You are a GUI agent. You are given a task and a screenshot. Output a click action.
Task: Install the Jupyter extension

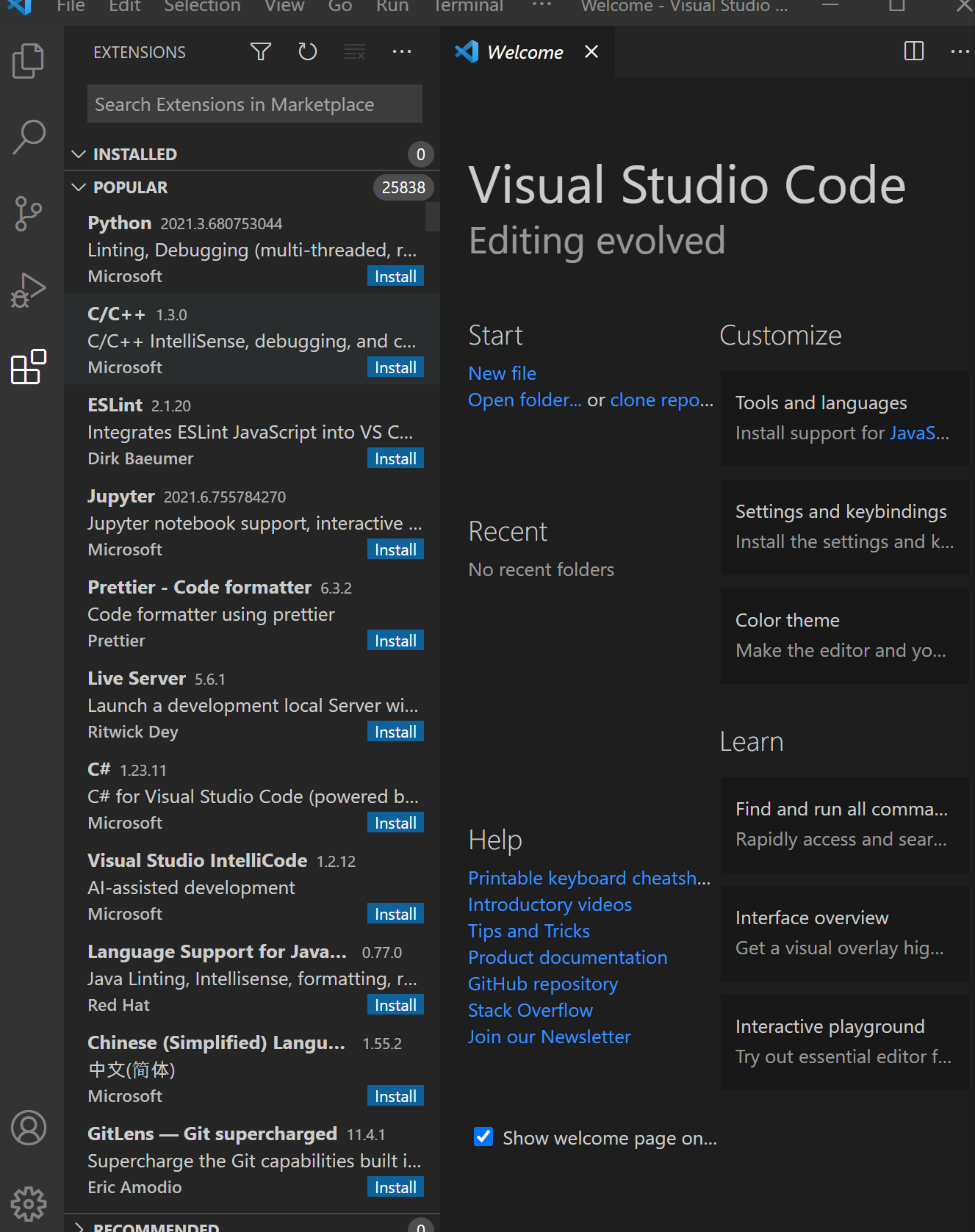pos(395,550)
